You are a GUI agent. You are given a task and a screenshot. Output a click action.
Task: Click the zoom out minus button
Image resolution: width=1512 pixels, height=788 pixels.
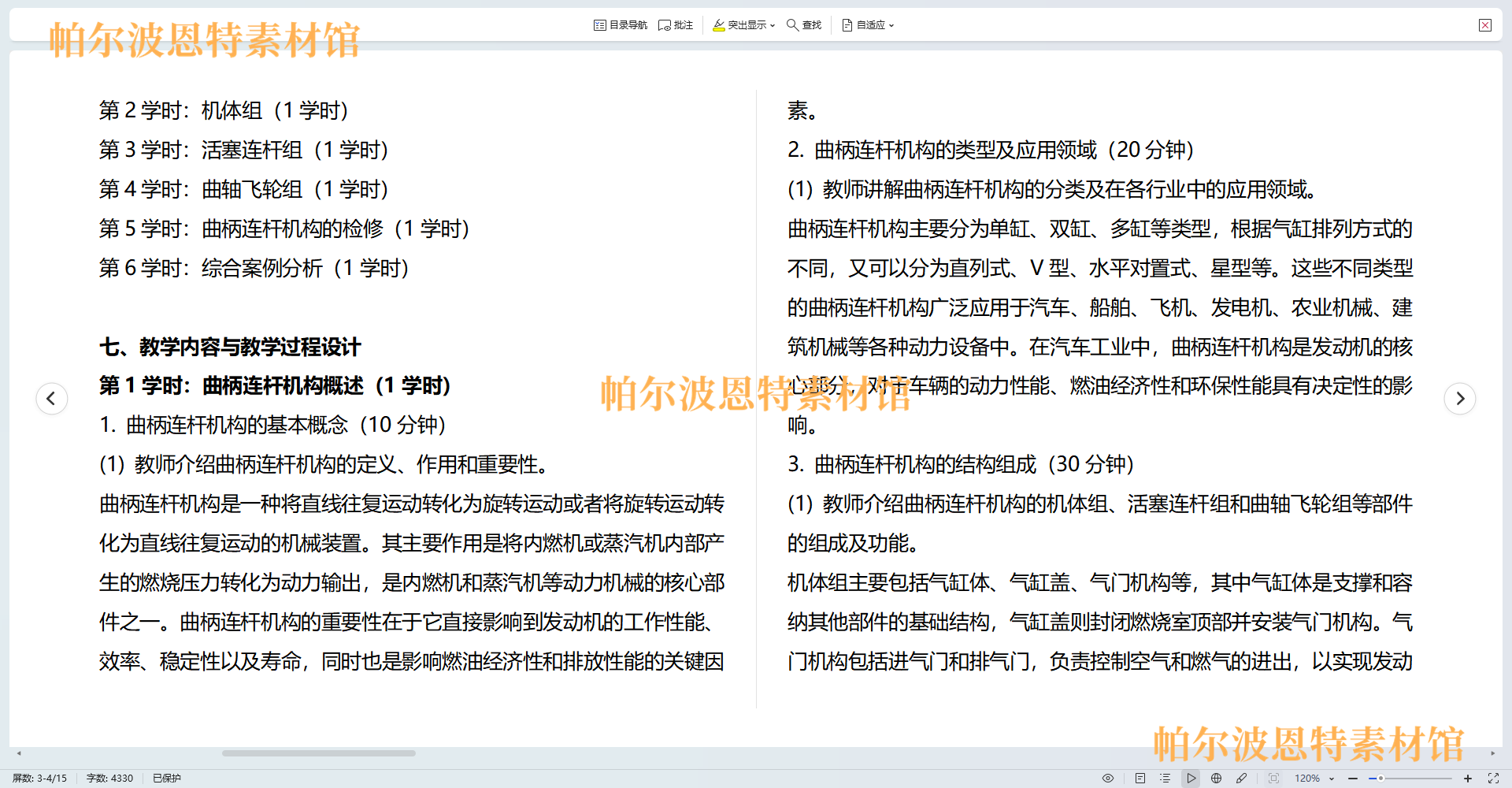coord(1353,778)
